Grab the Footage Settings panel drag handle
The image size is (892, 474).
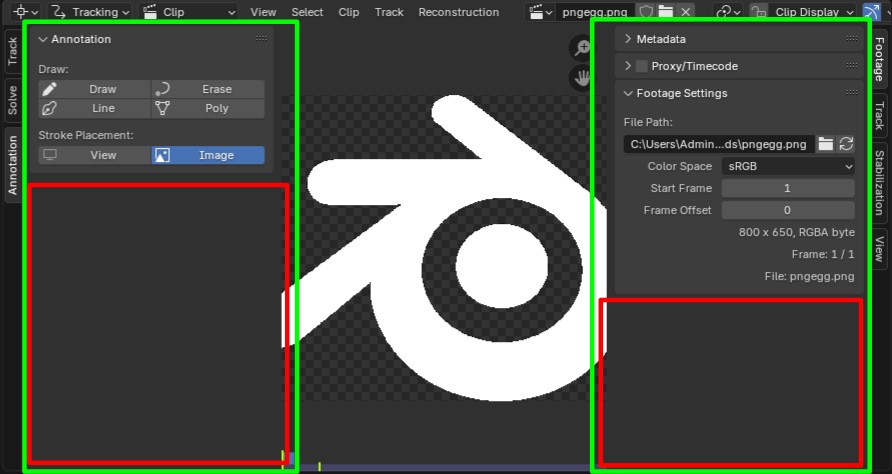click(x=852, y=93)
